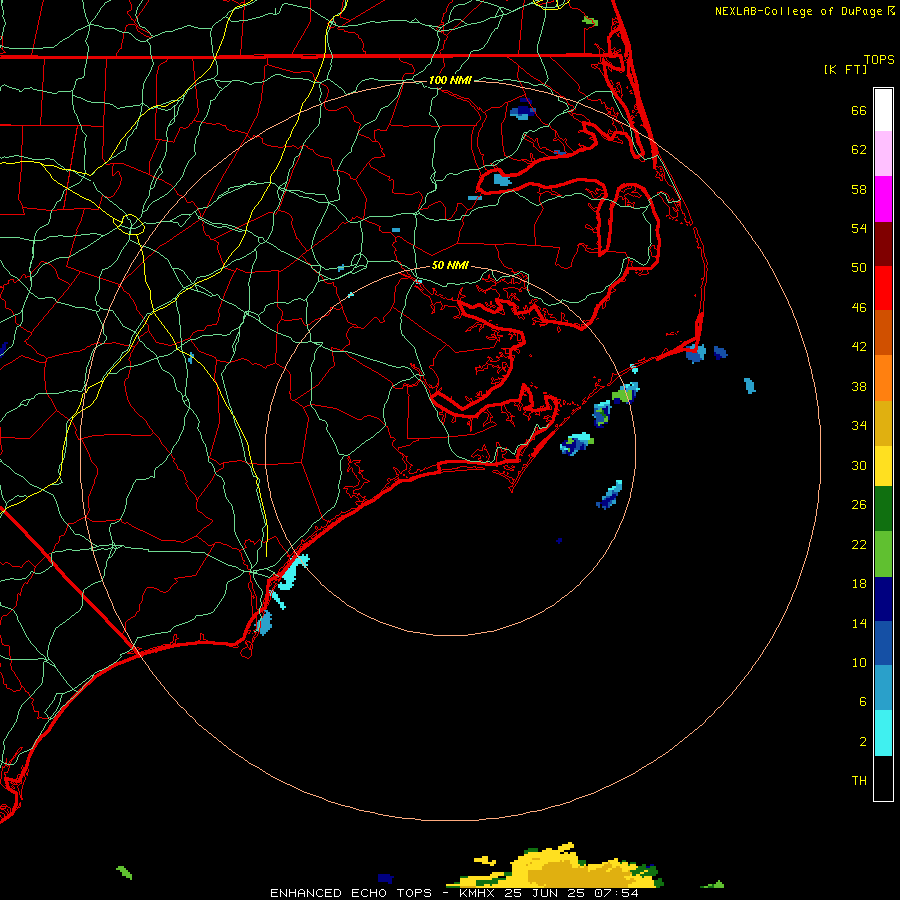Click the 100 NMI range ring label
This screenshot has width=900, height=900.
click(450, 80)
